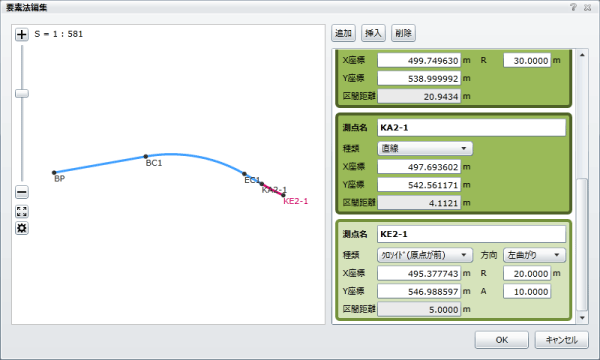Open 種類 dropdown showing 直線
This screenshot has width=600, height=360.
coord(425,148)
